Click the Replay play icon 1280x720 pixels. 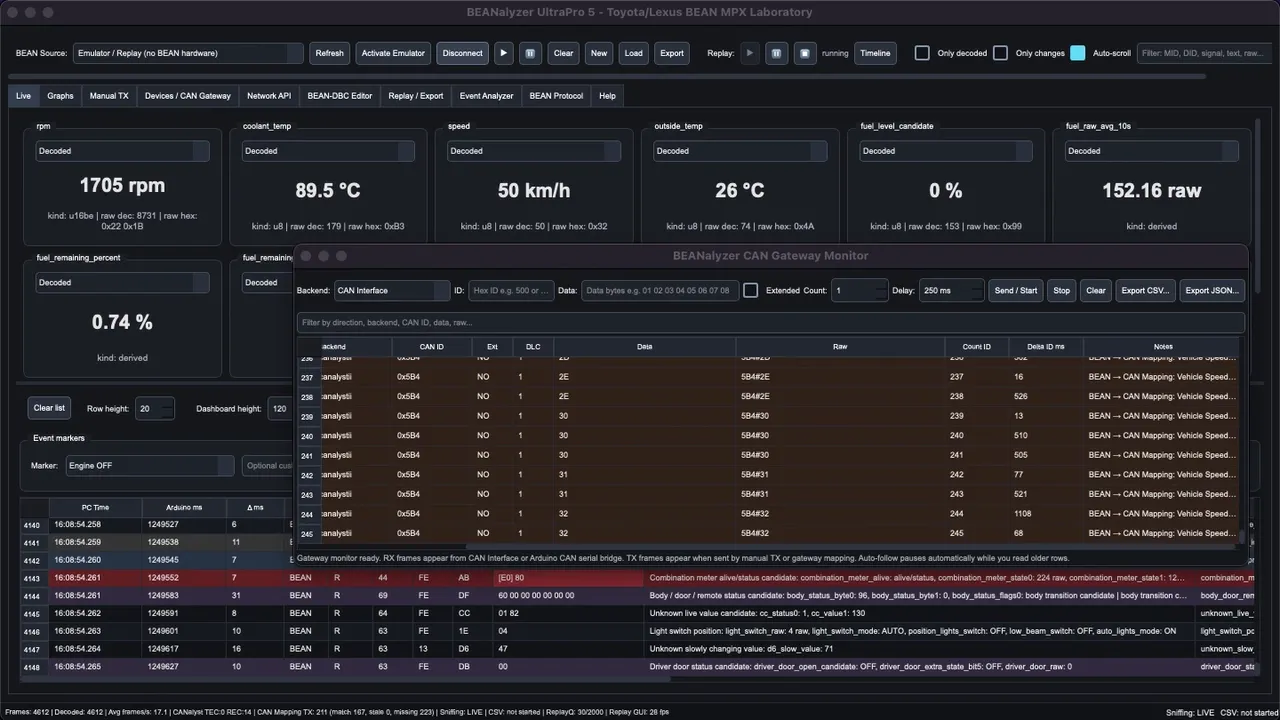(x=749, y=53)
